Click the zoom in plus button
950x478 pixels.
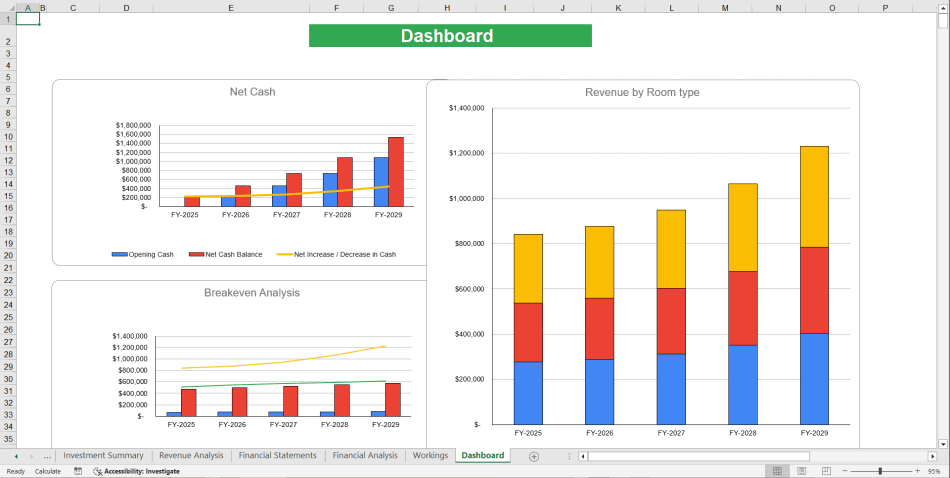click(918, 470)
